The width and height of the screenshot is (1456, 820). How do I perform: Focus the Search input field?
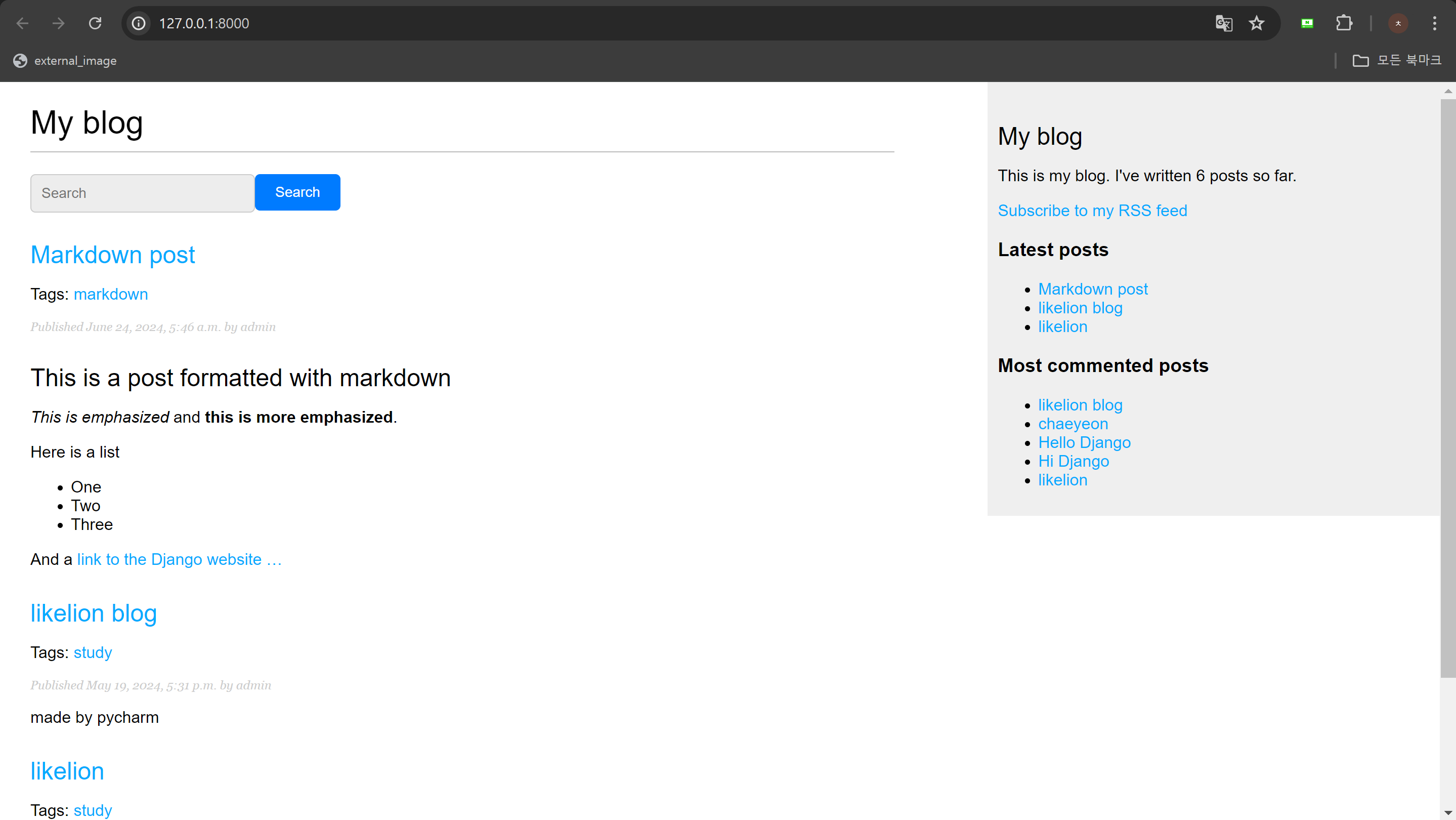click(143, 193)
